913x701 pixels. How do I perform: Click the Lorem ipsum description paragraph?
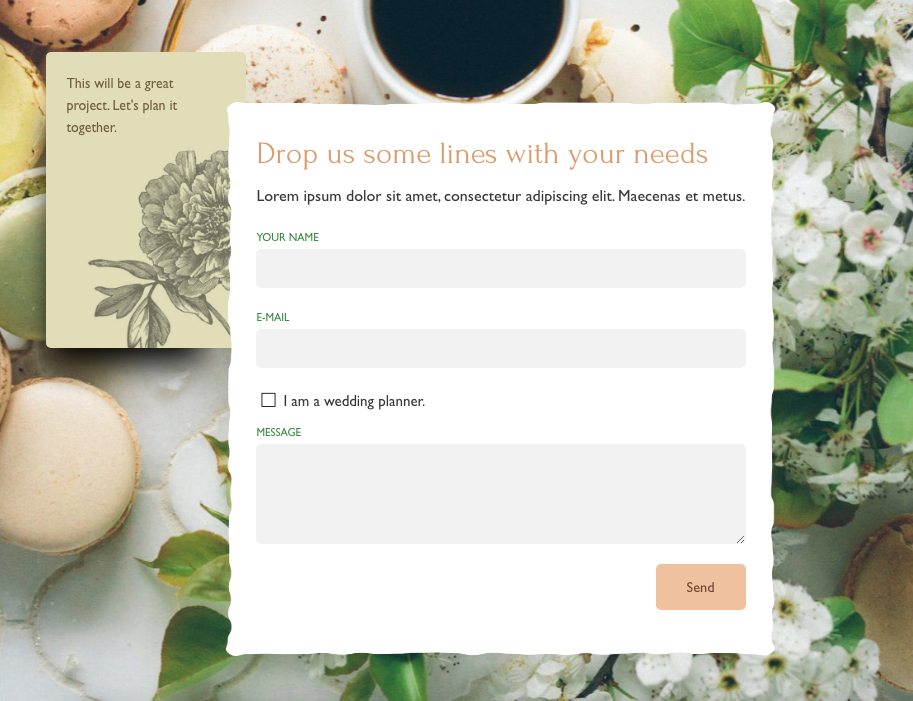click(x=501, y=196)
